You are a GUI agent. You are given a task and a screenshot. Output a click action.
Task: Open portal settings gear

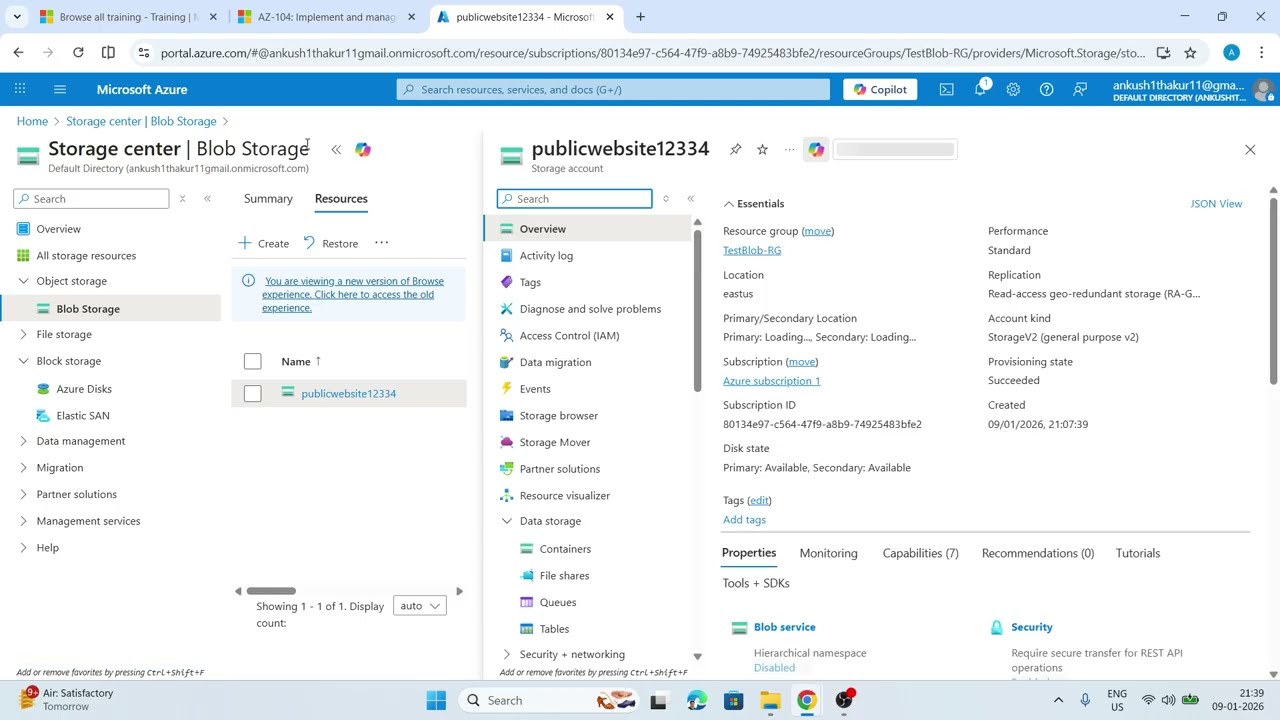(x=1013, y=89)
